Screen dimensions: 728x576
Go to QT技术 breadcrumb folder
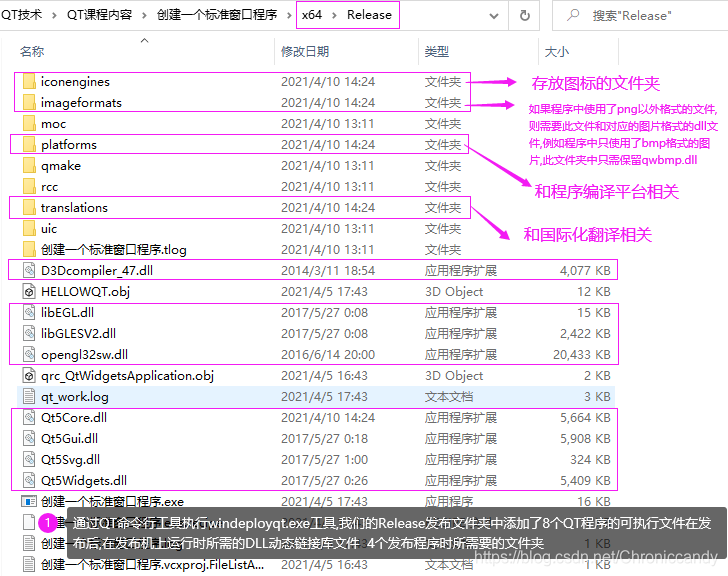[22, 15]
